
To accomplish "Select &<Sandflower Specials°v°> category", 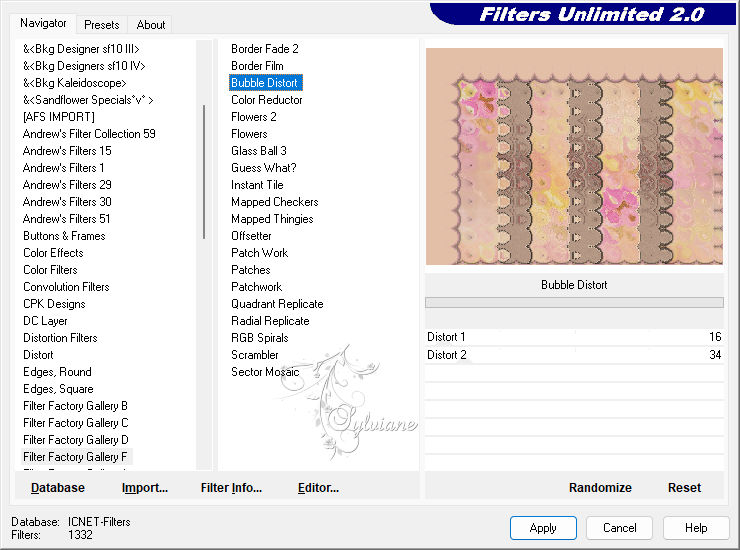I will click(x=88, y=100).
